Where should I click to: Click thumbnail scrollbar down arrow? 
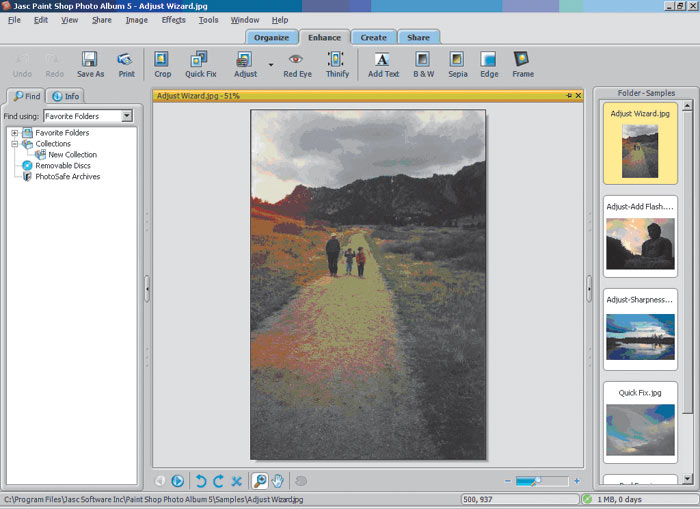(x=687, y=480)
